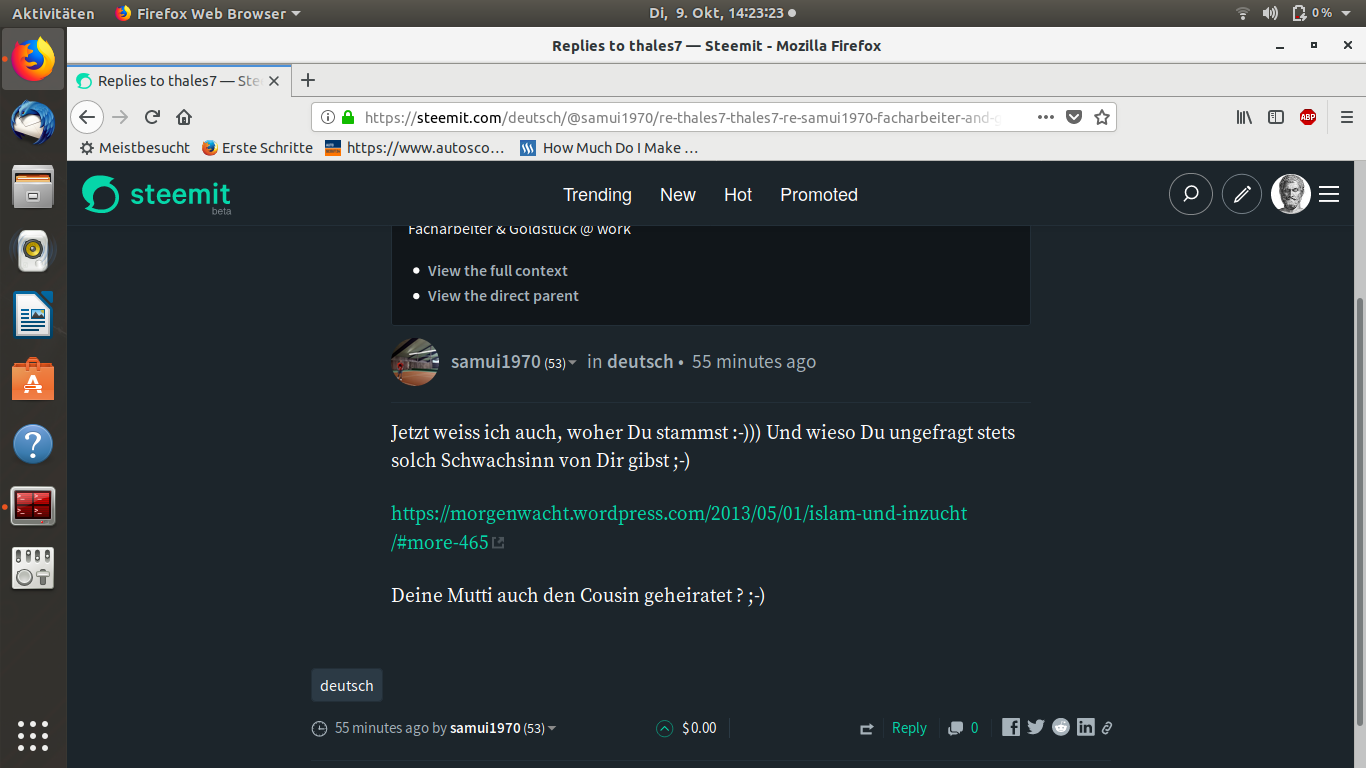Open the autosco bookmark

click(x=415, y=147)
